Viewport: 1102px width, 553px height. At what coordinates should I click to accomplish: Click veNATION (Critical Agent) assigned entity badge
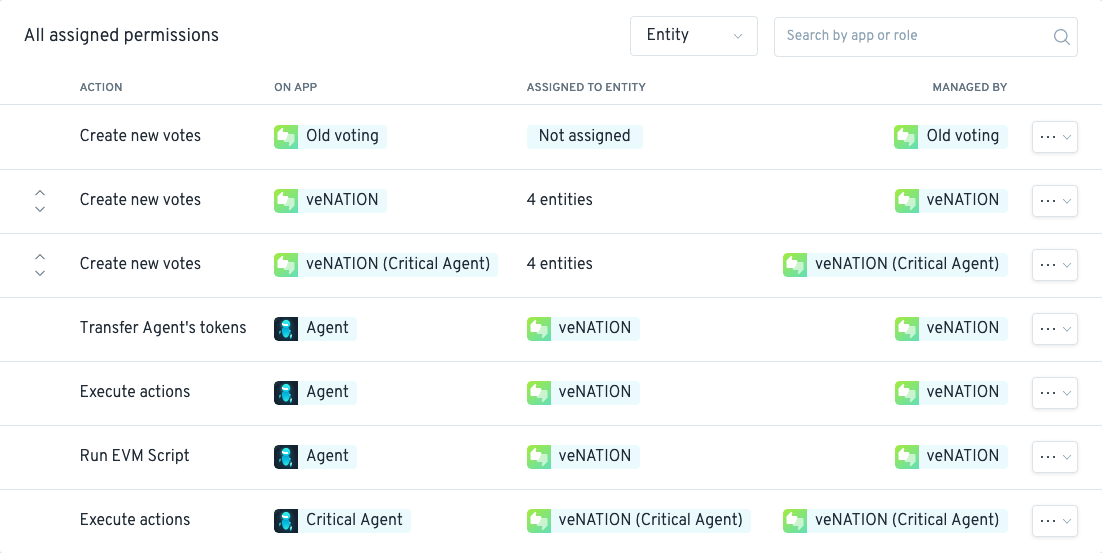639,520
